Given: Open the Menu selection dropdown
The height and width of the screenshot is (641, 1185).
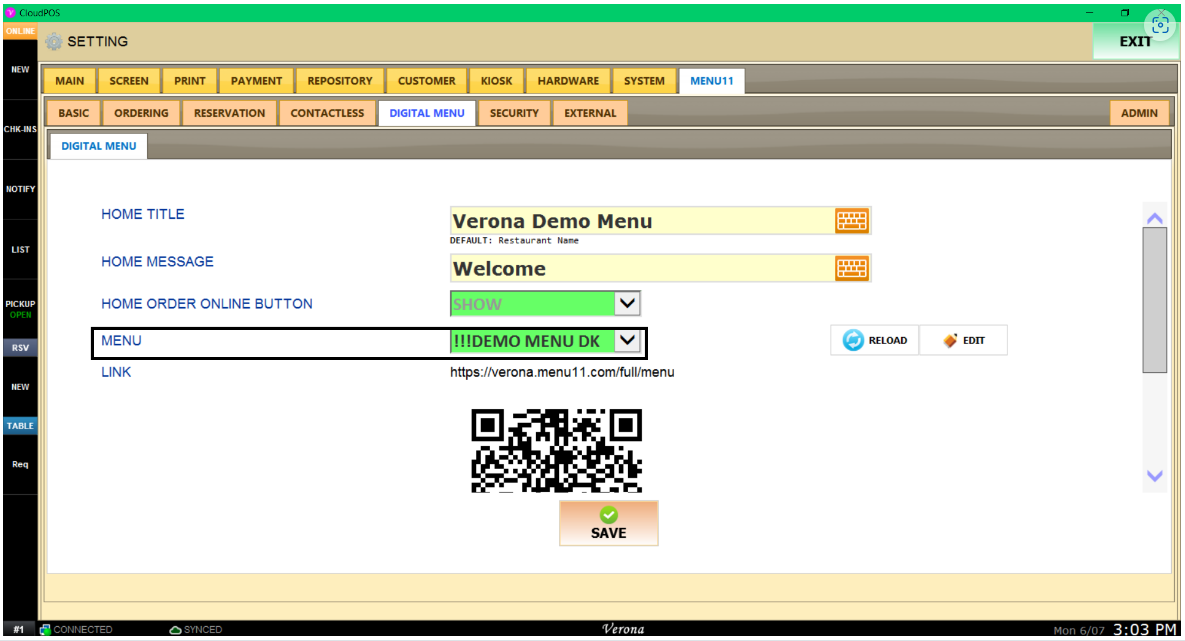Looking at the screenshot, I should coord(627,341).
